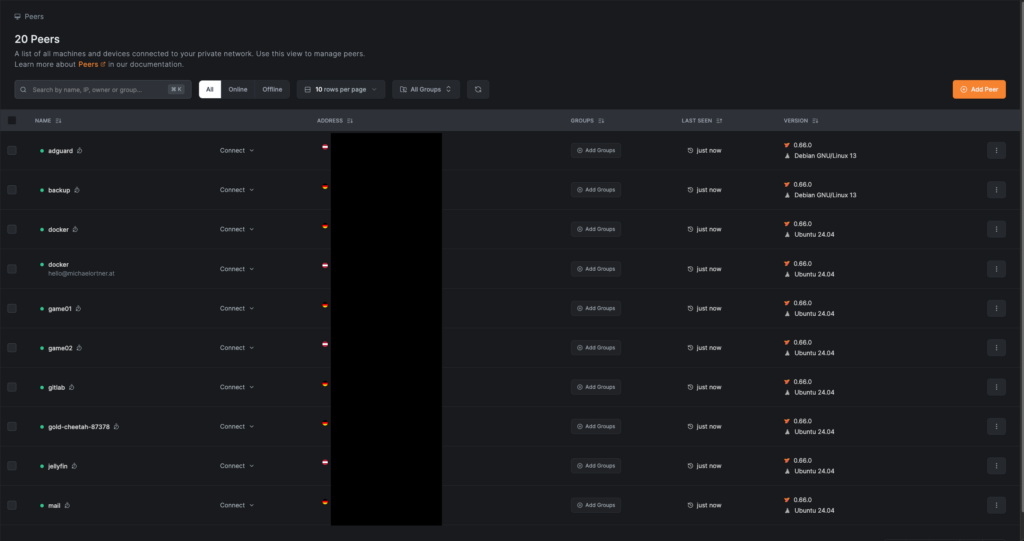
Task: Click the icon next to the backup peer name
Action: pyautogui.click(x=77, y=189)
